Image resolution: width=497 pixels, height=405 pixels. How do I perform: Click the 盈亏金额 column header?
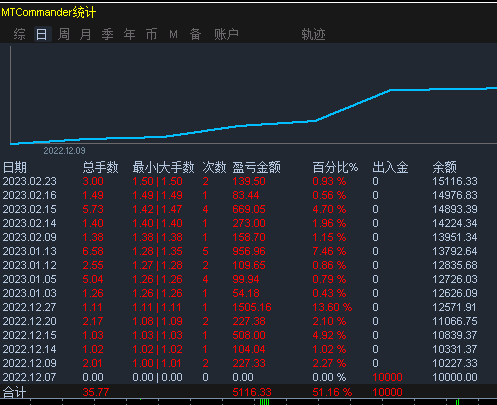[x=256, y=167]
